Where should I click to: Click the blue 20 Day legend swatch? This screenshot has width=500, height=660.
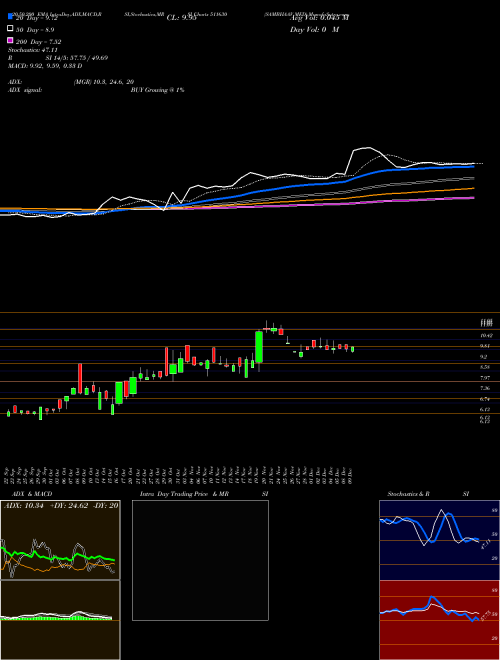point(10,17)
